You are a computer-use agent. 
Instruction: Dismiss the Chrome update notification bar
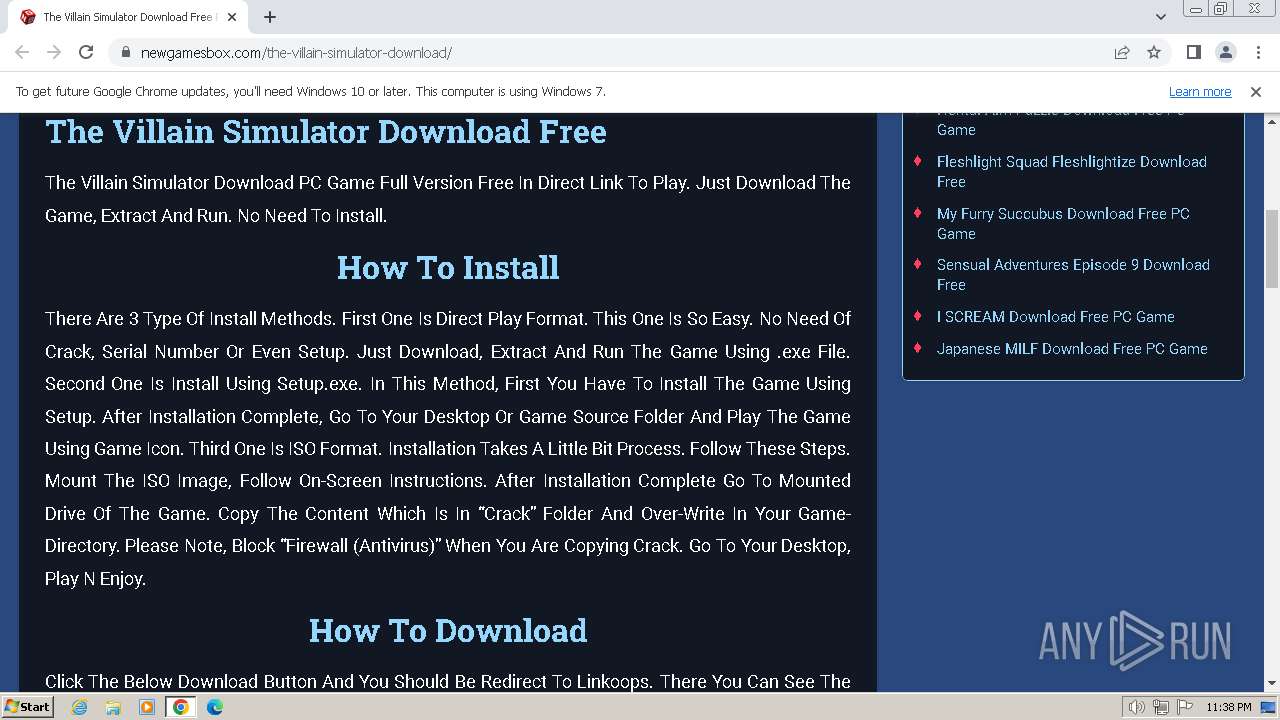(1256, 91)
